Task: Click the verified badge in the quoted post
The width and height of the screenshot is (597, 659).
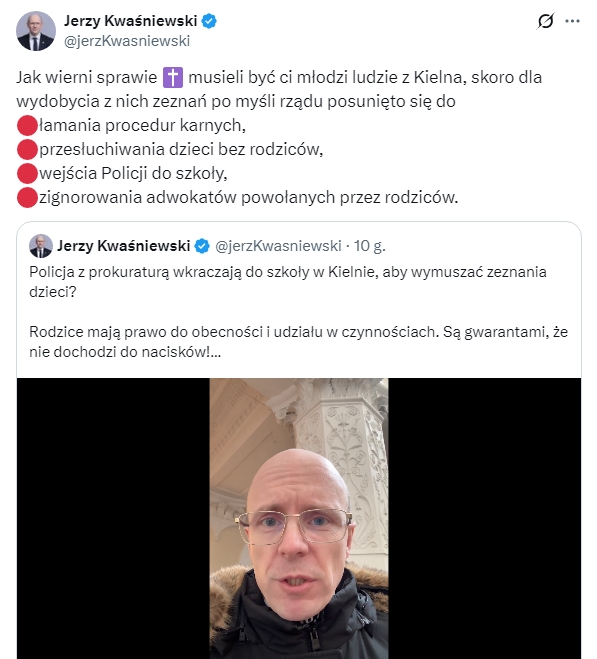Action: (202, 246)
